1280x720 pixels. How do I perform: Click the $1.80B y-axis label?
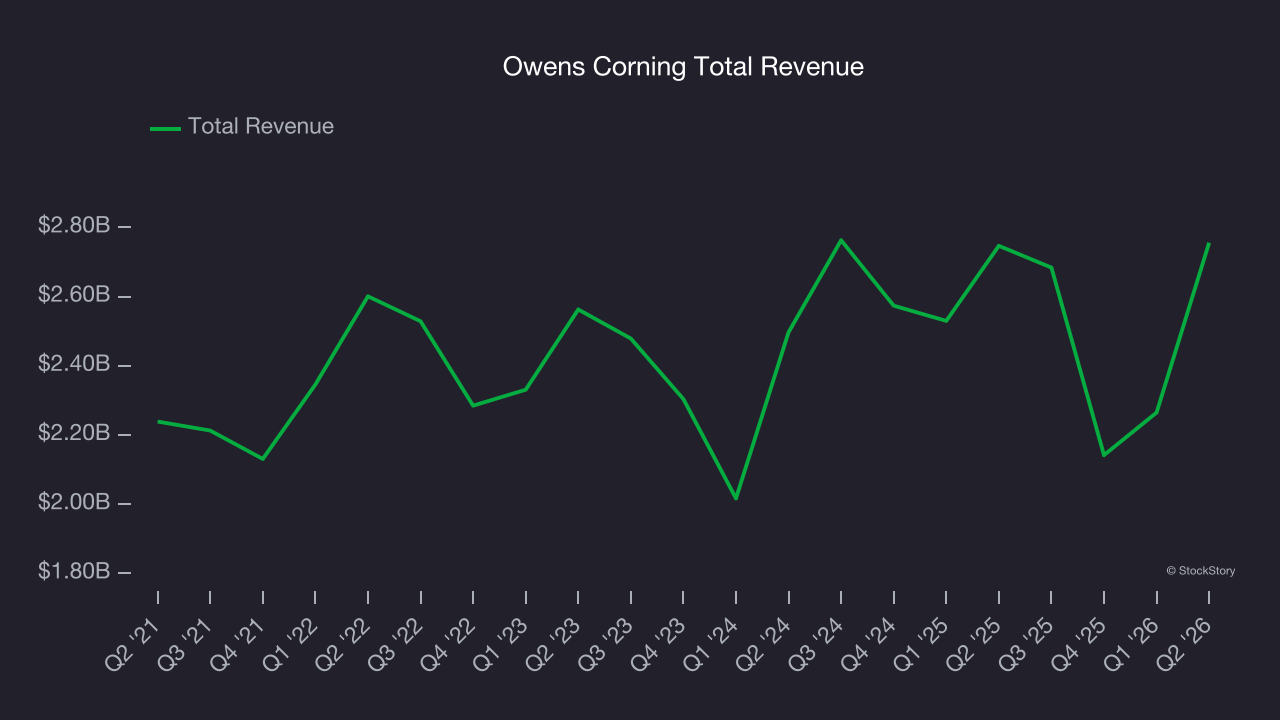74,571
